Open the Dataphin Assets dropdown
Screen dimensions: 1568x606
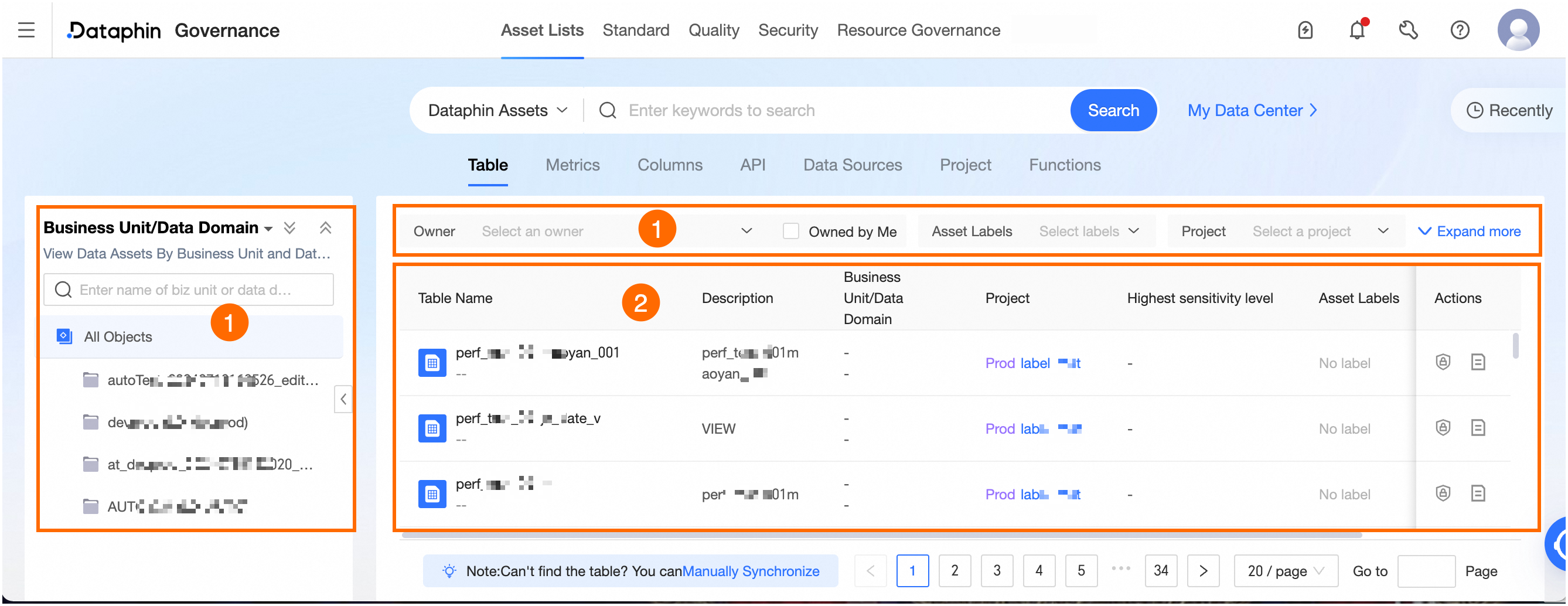(497, 110)
